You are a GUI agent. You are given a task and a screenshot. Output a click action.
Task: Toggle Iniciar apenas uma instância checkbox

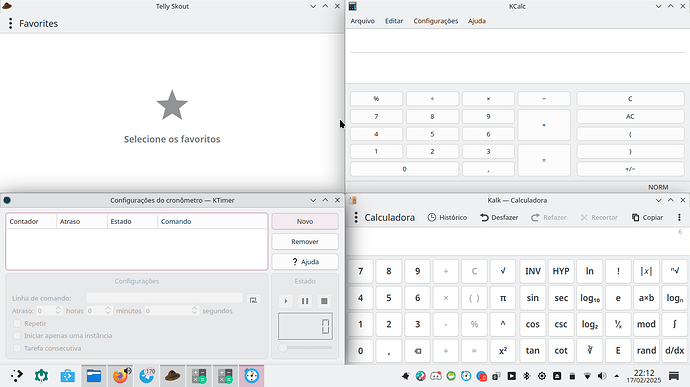click(17, 336)
